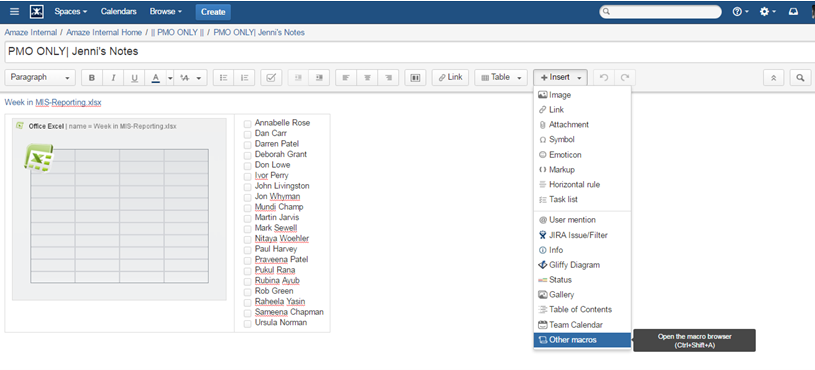Expand the Browse dropdown

click(x=166, y=11)
